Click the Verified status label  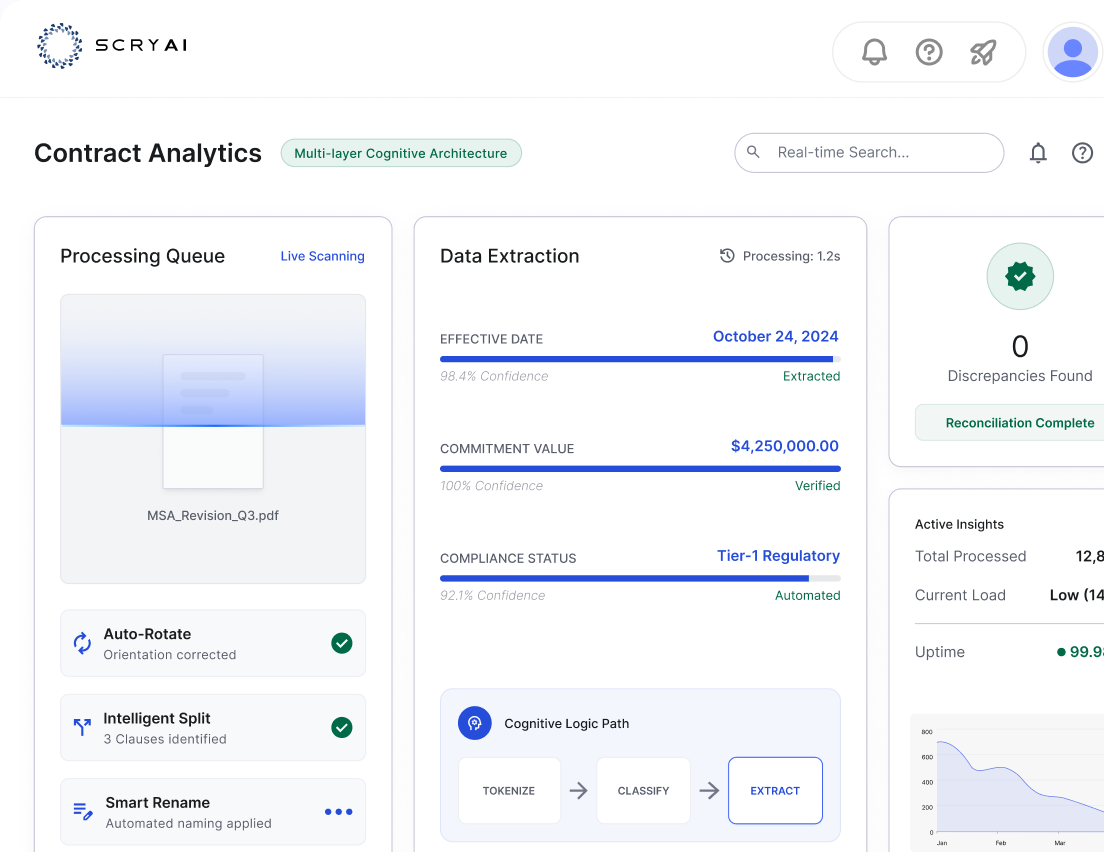pos(817,486)
